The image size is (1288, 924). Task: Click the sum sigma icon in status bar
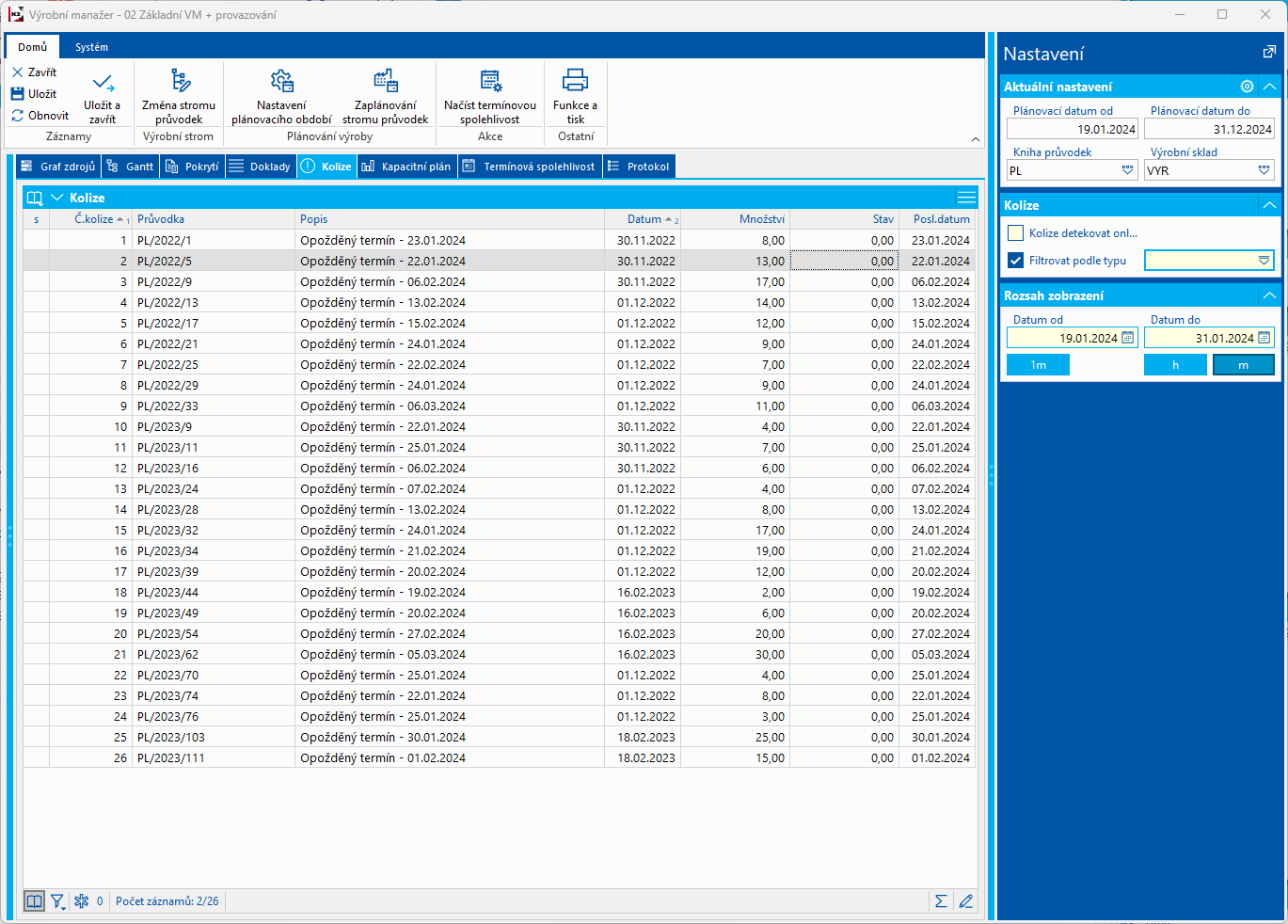tap(940, 901)
